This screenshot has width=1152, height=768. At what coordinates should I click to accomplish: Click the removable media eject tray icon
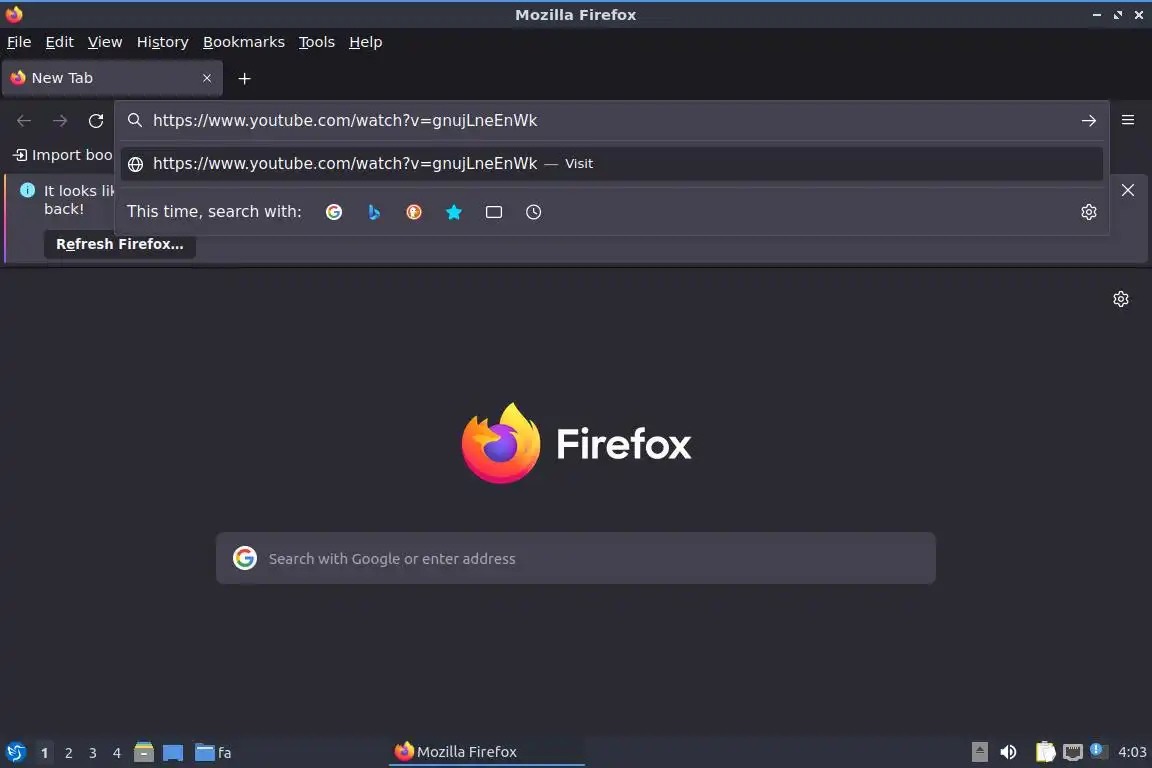pyautogui.click(x=979, y=752)
